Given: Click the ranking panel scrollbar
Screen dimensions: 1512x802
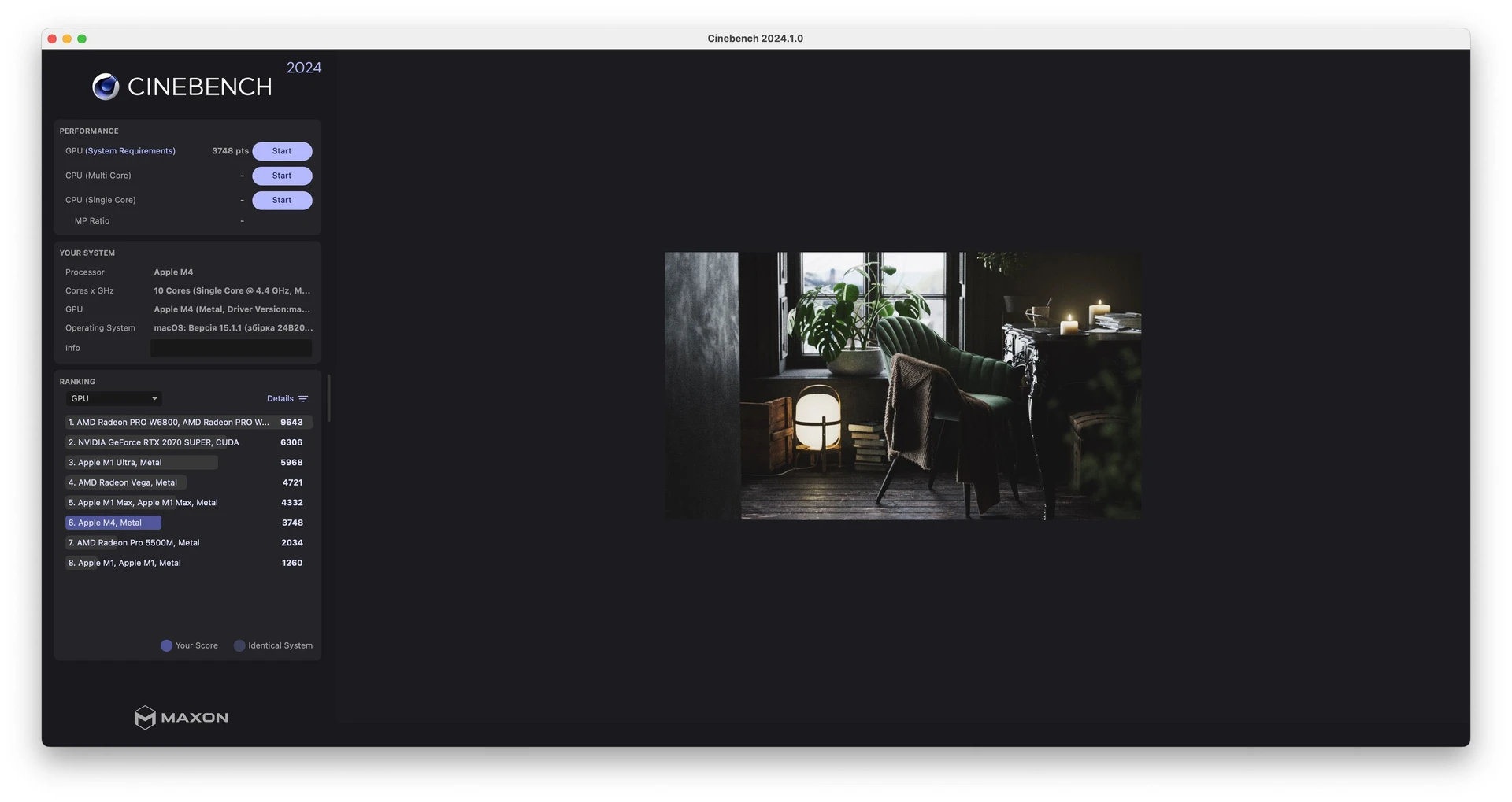Looking at the screenshot, I should (x=328, y=398).
